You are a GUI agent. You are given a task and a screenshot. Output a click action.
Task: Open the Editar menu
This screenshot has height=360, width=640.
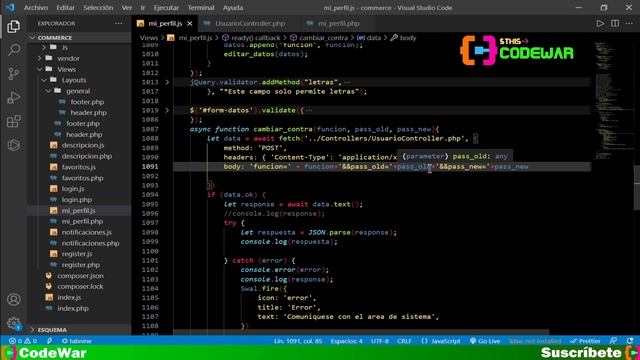tap(65, 8)
